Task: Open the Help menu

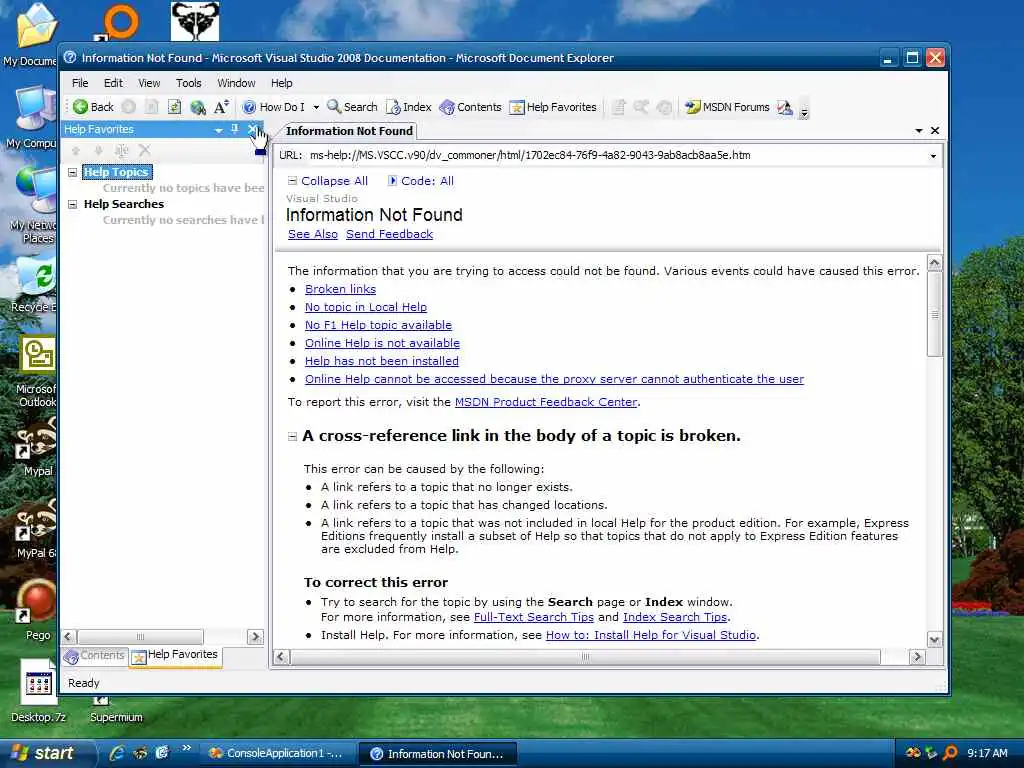Action: tap(281, 83)
